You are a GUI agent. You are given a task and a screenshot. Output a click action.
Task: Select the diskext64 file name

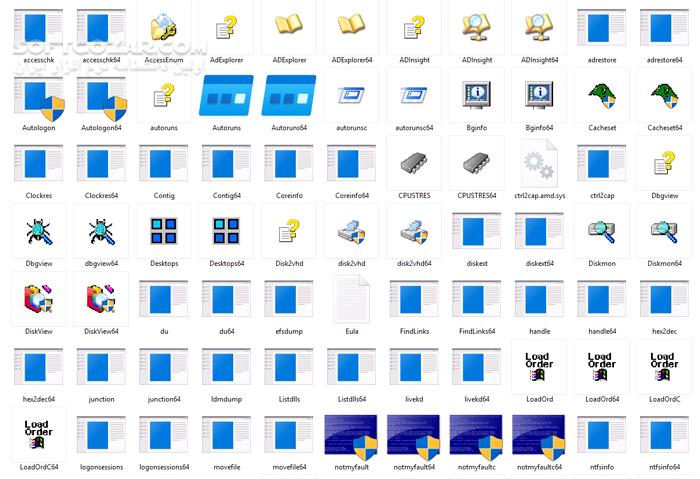pos(539,263)
